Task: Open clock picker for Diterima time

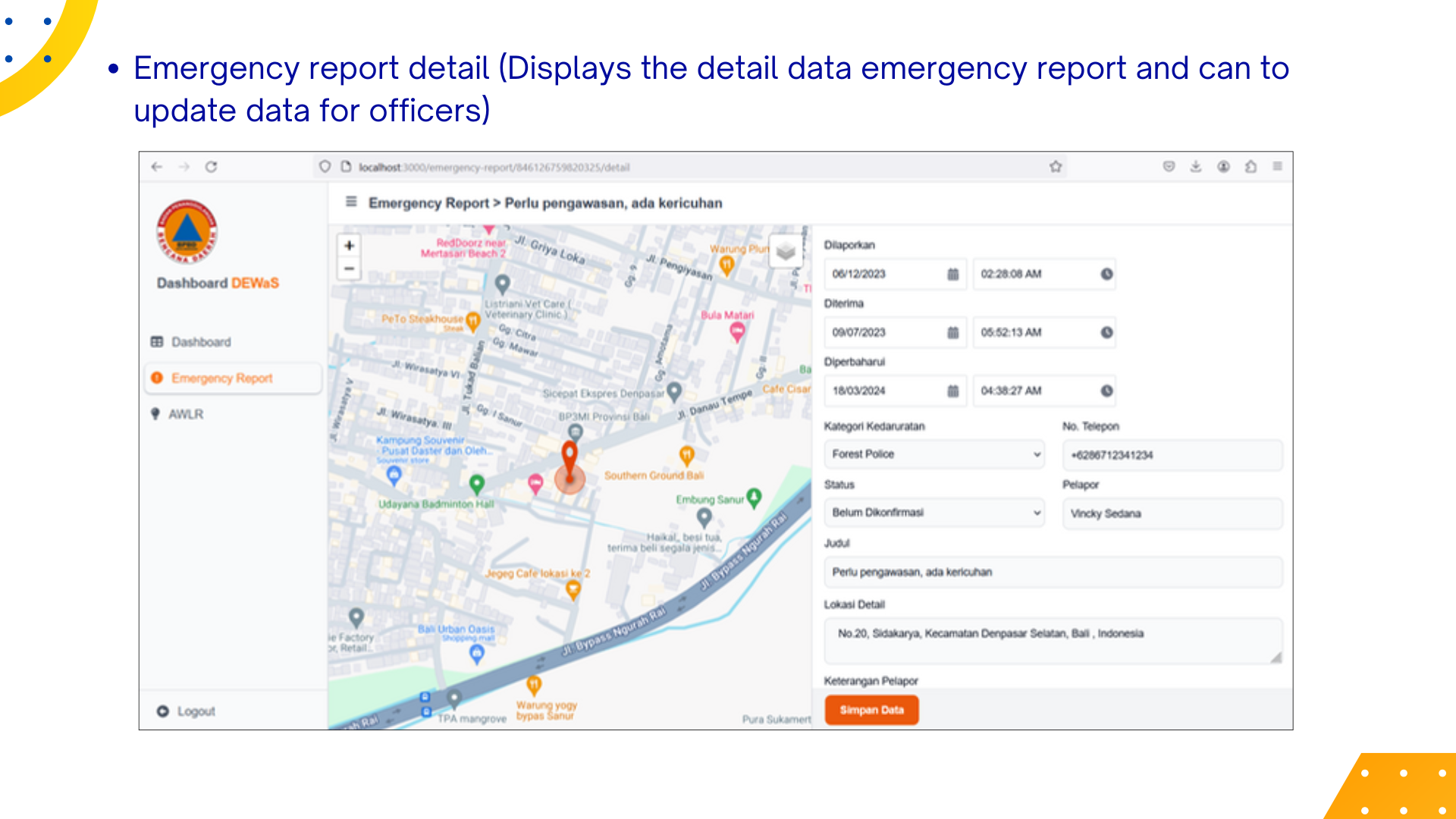Action: [1106, 333]
